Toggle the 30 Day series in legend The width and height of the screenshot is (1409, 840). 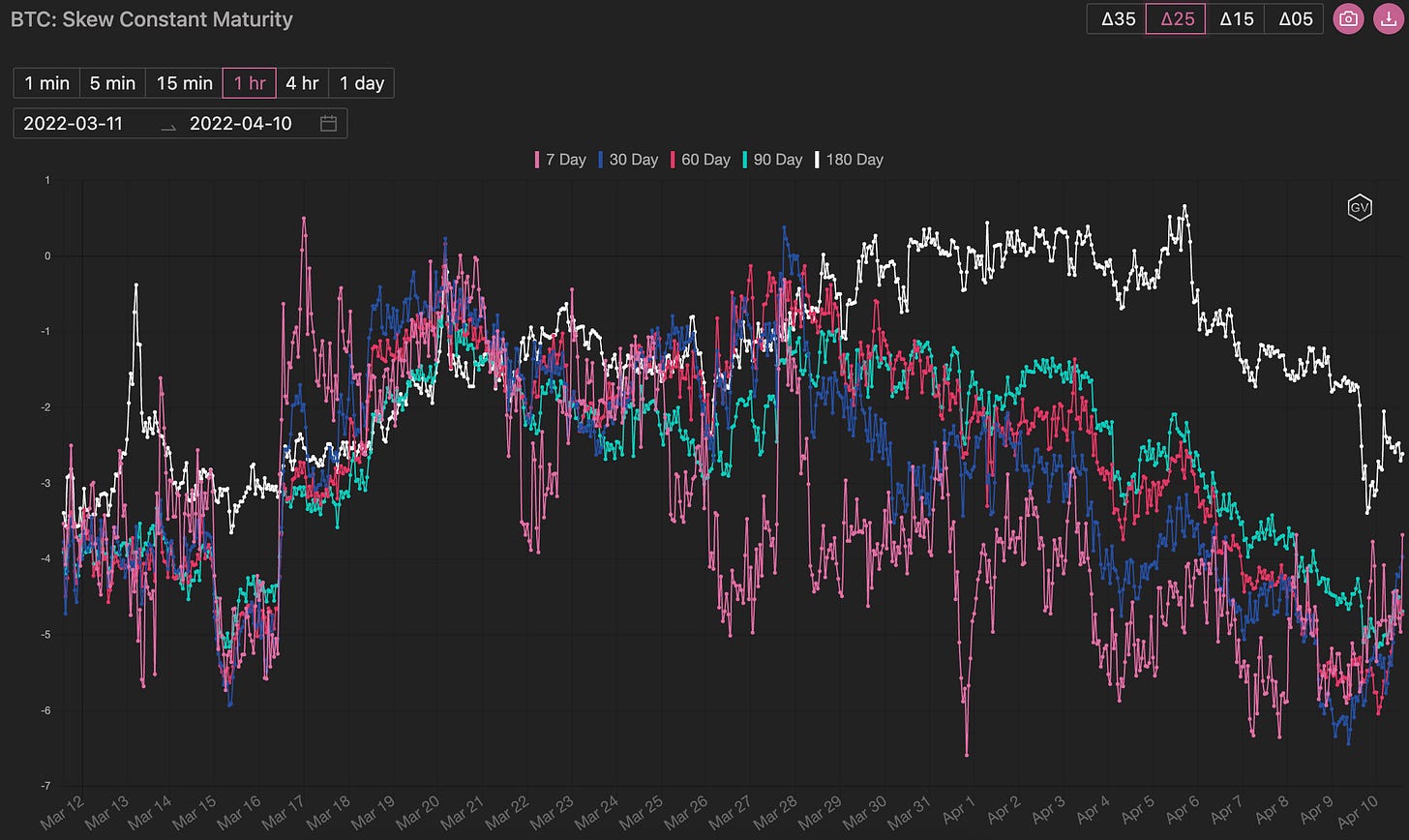pos(627,160)
